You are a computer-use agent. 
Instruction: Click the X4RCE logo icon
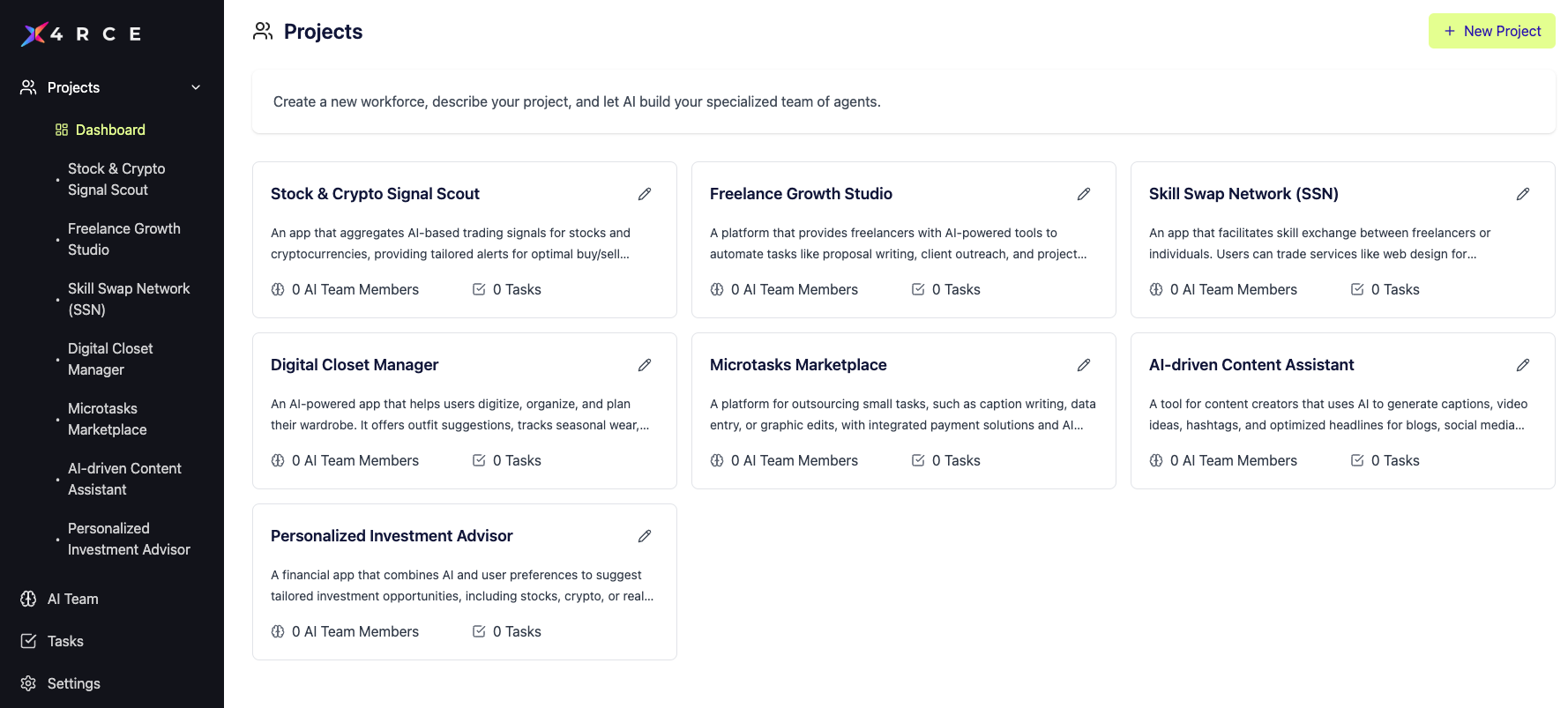(34, 34)
